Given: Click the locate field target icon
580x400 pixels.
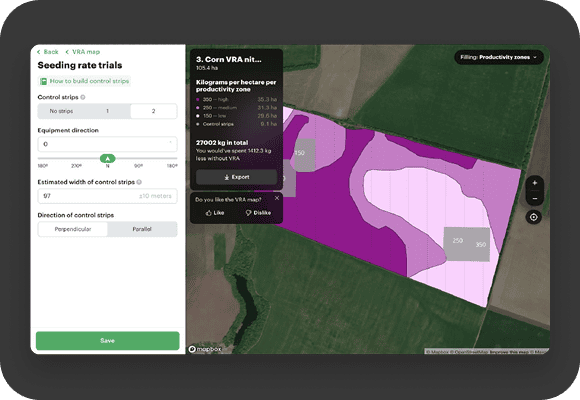Looking at the screenshot, I should (x=534, y=217).
